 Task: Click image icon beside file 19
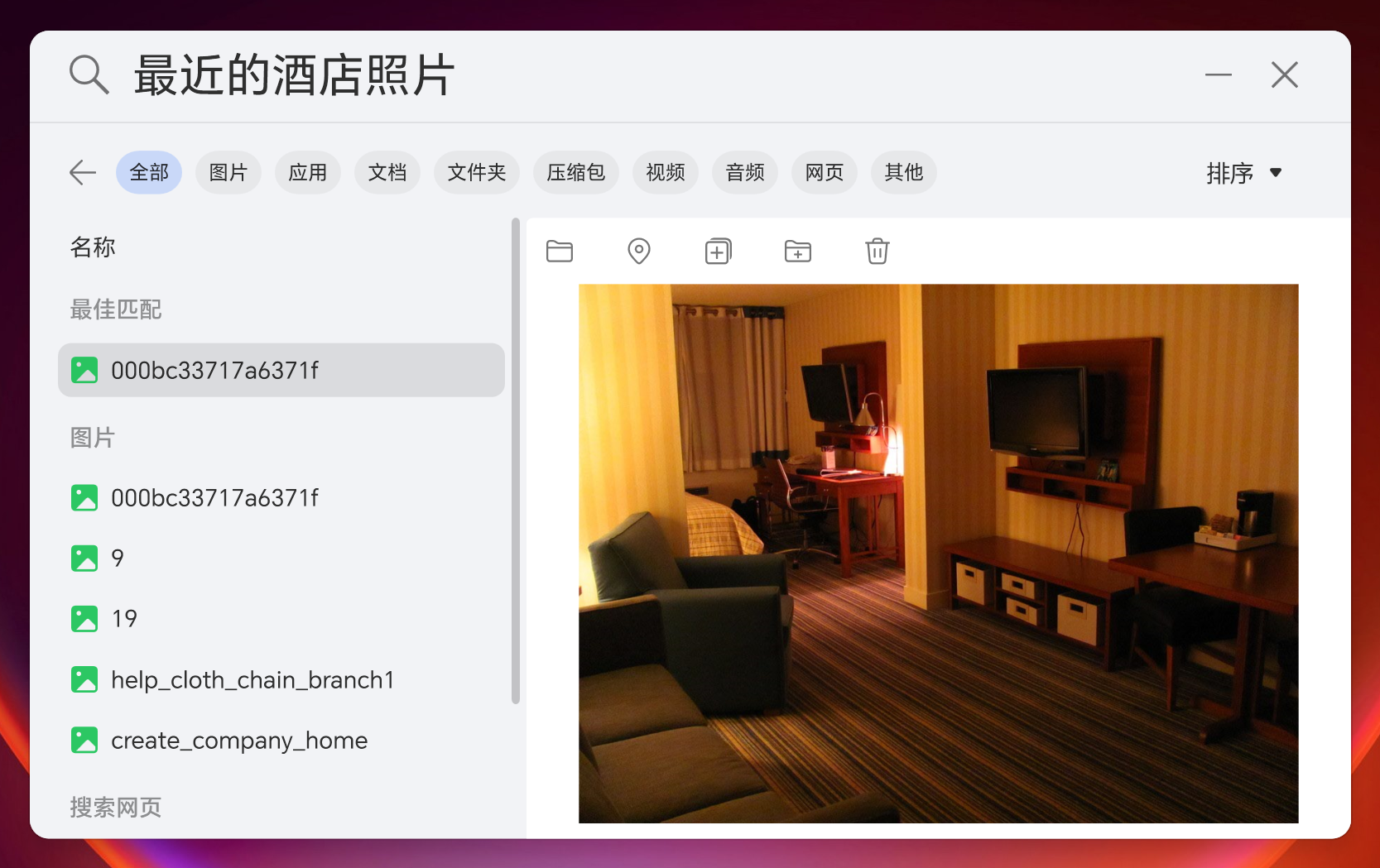pyautogui.click(x=84, y=619)
